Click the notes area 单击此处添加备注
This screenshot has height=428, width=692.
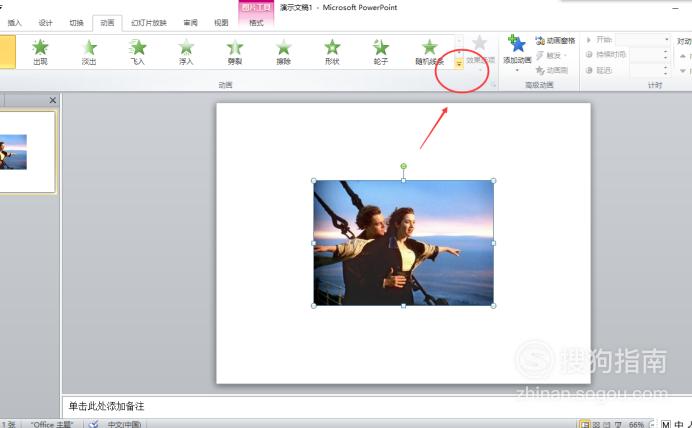point(106,406)
